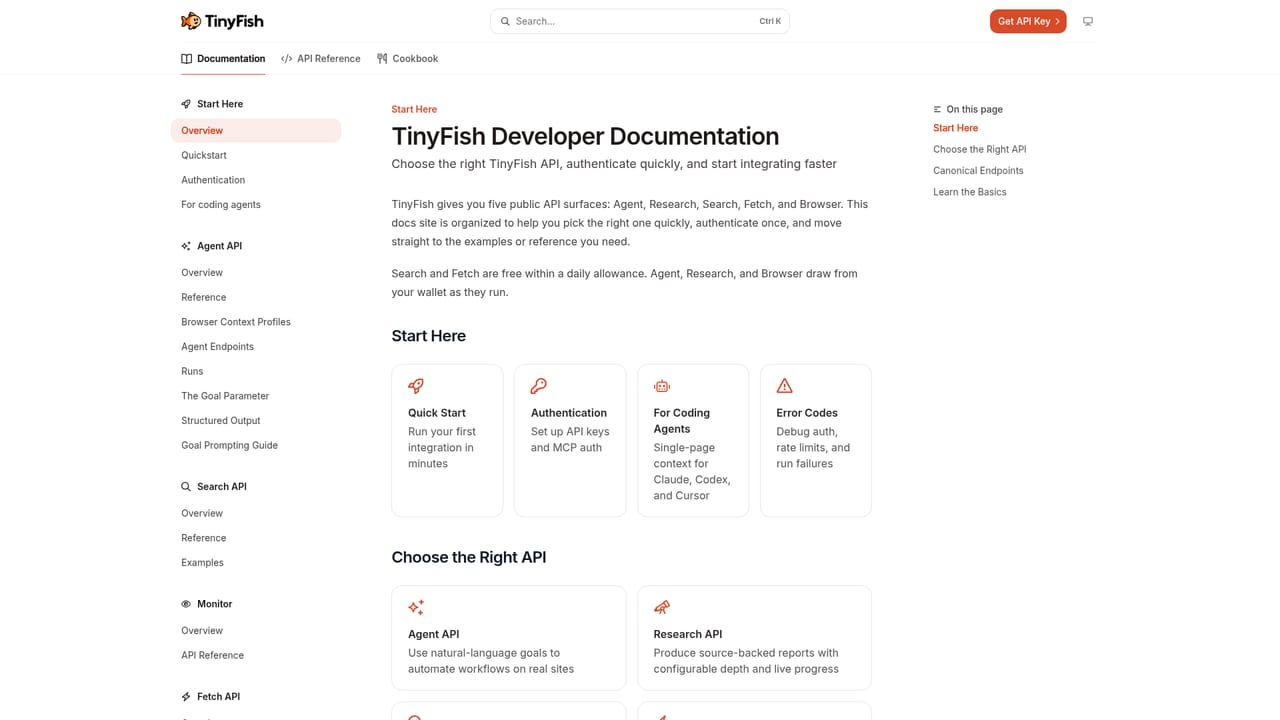Click the Monitor eye sidebar icon

click(x=186, y=604)
